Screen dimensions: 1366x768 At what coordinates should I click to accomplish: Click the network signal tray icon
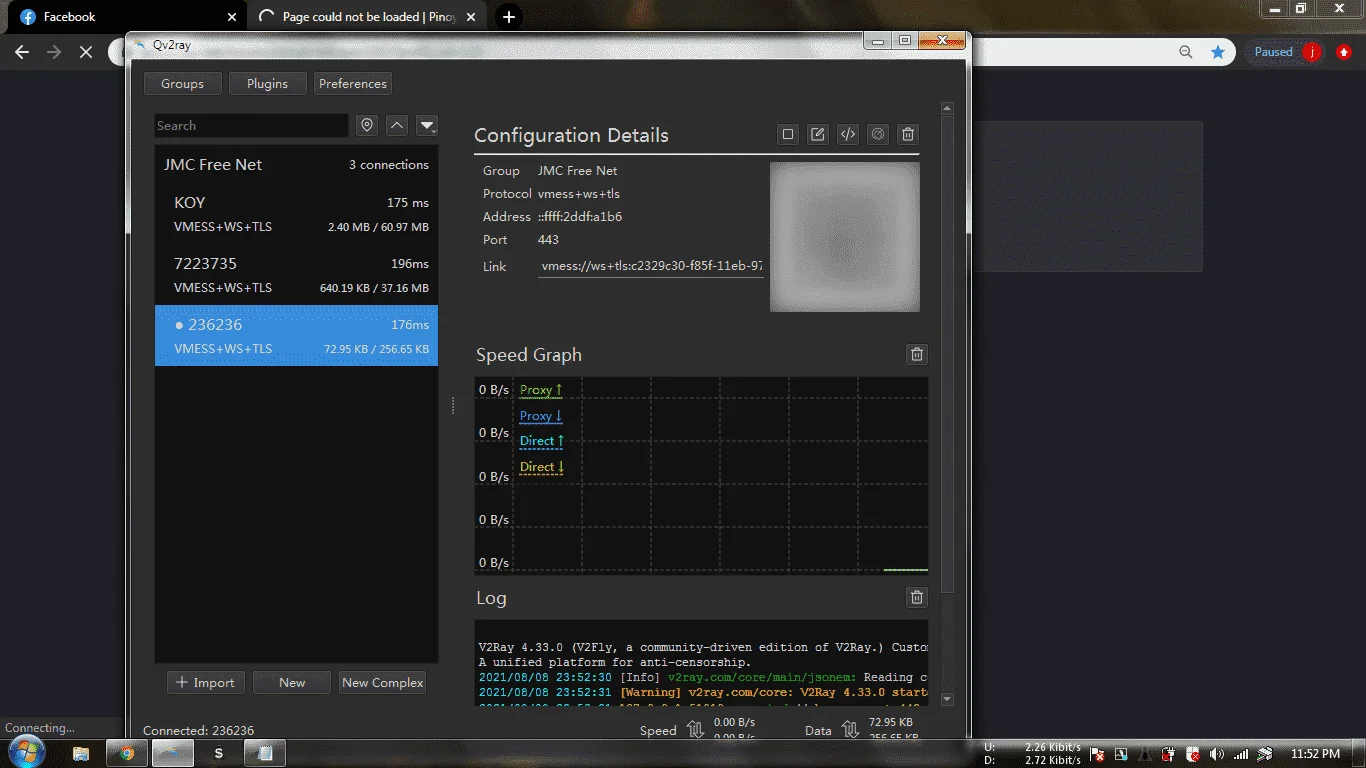pos(1241,754)
